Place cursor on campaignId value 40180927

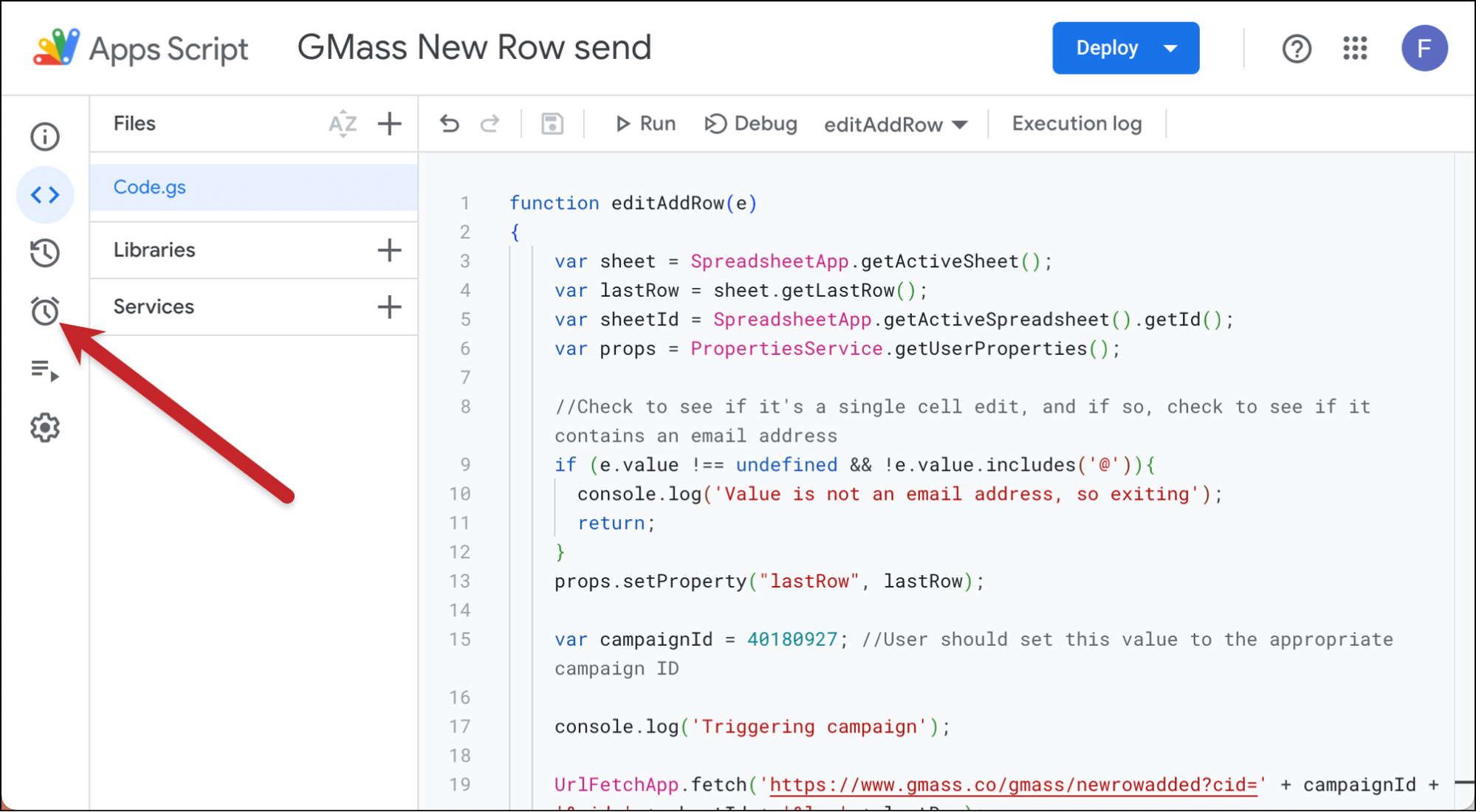click(x=792, y=640)
